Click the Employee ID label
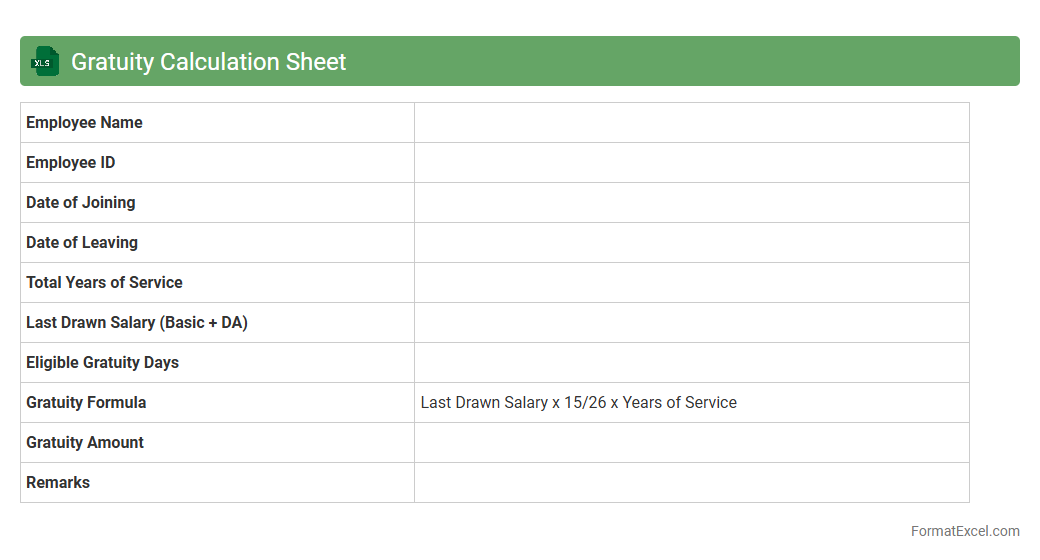Image resolution: width=1040 pixels, height=560 pixels. [x=71, y=163]
